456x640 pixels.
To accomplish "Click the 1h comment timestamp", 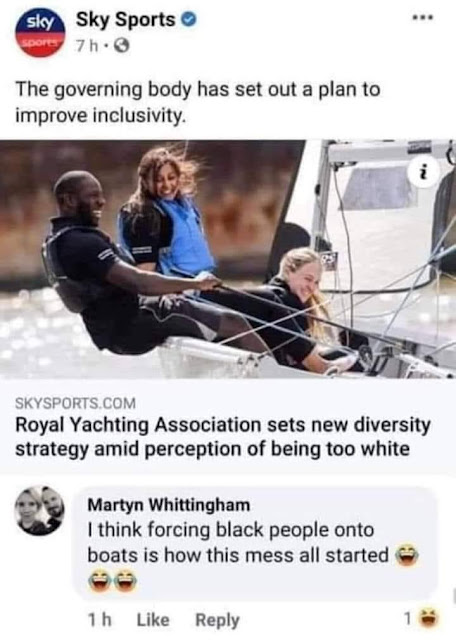I will pos(99,620).
